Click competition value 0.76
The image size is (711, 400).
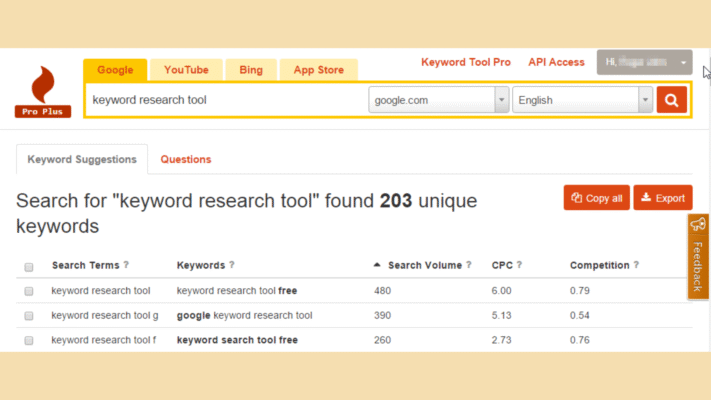[x=580, y=340]
